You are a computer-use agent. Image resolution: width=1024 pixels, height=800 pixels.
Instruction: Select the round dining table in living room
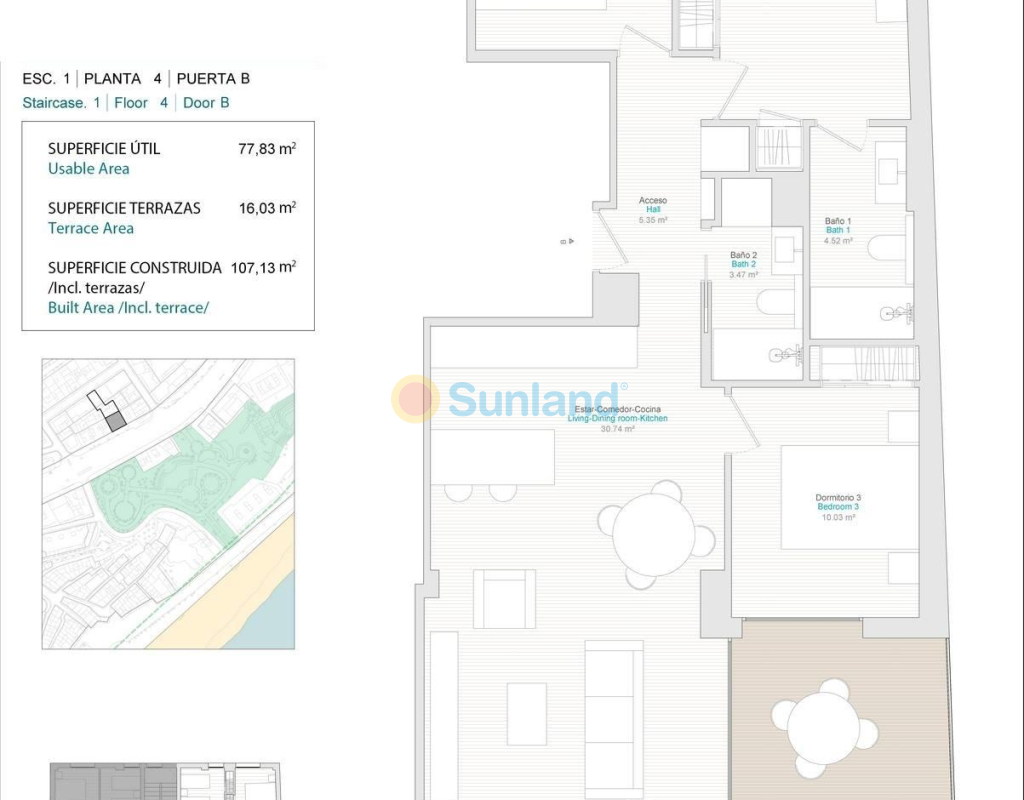coord(654,535)
